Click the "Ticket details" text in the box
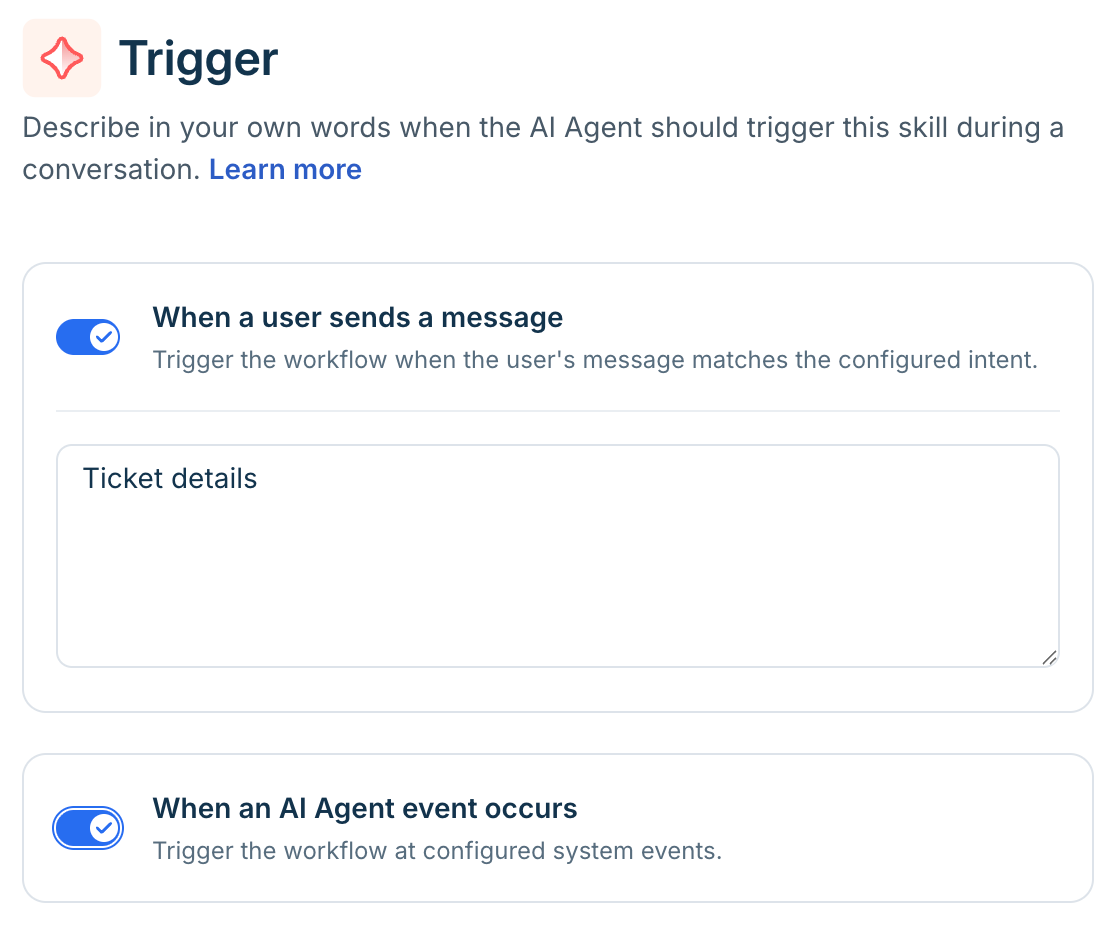The image size is (1116, 928). (x=170, y=478)
